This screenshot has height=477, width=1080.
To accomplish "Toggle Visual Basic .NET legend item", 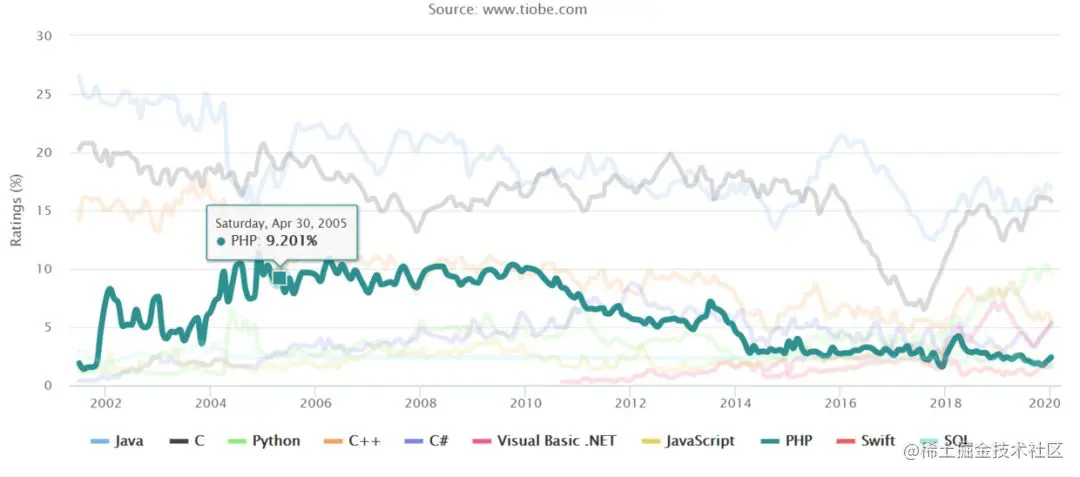I will coord(543,441).
